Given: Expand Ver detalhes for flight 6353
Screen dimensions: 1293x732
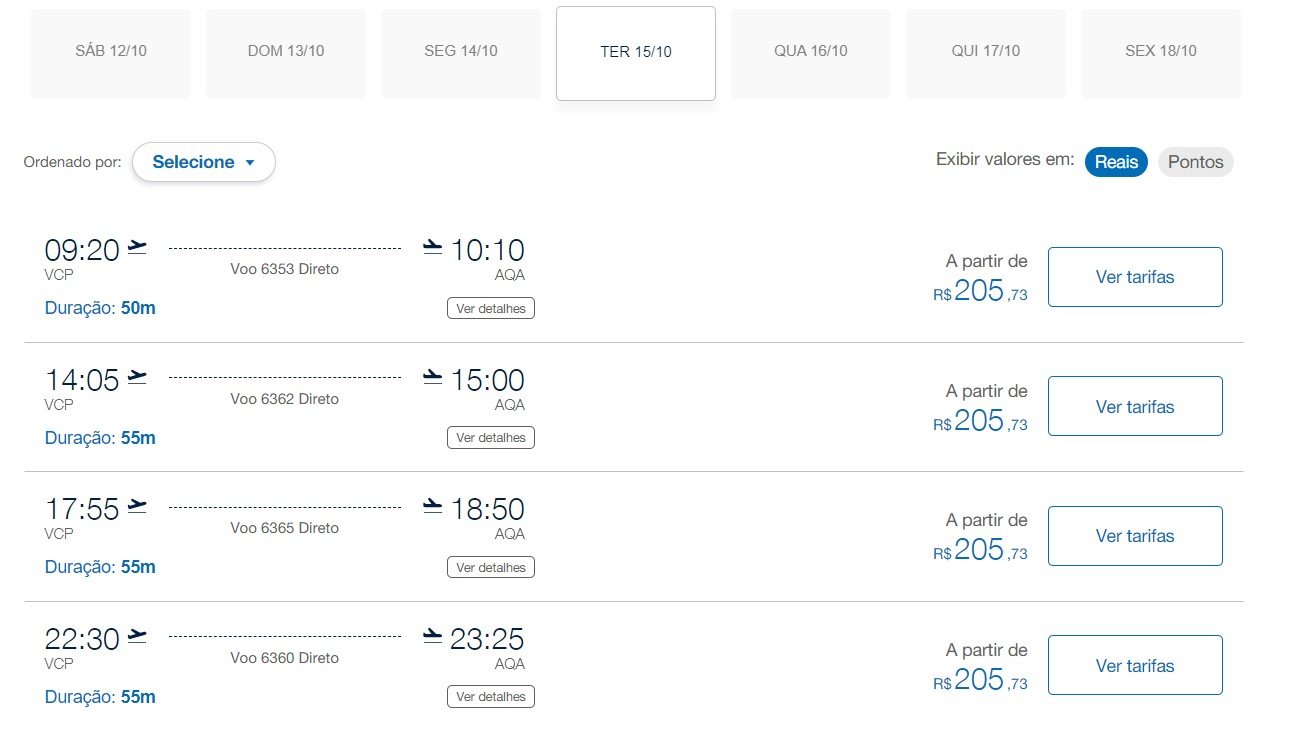Looking at the screenshot, I should click(491, 308).
